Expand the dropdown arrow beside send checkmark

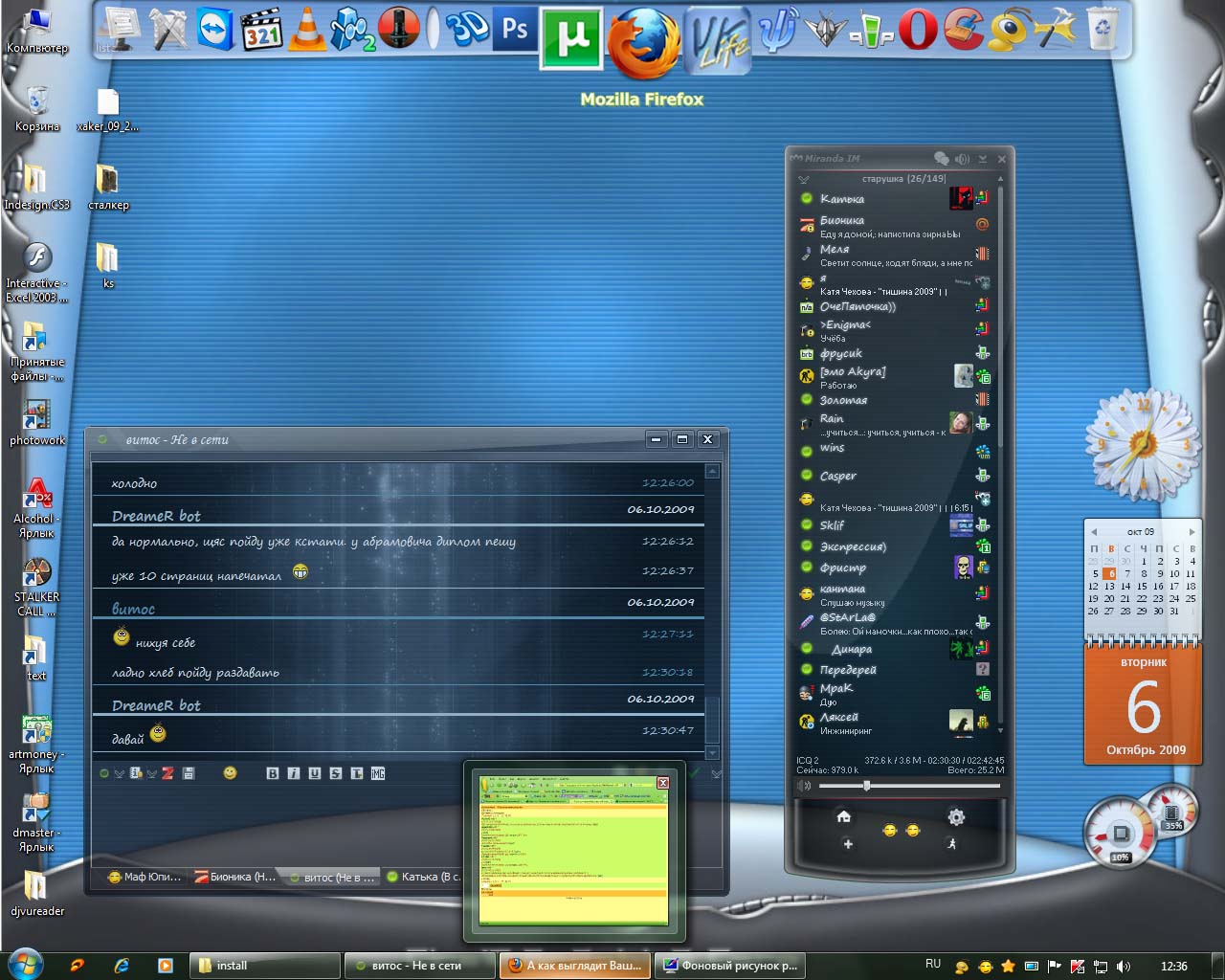pos(716,773)
